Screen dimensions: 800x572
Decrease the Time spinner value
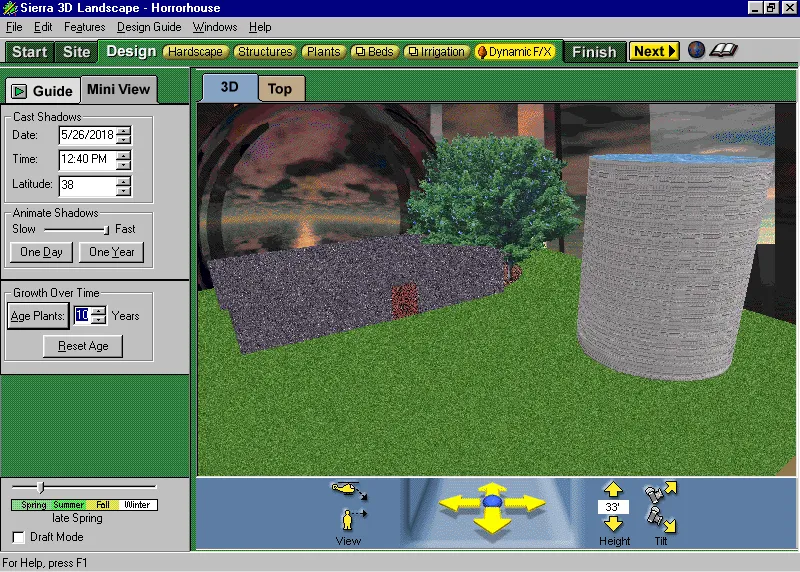pos(123,164)
